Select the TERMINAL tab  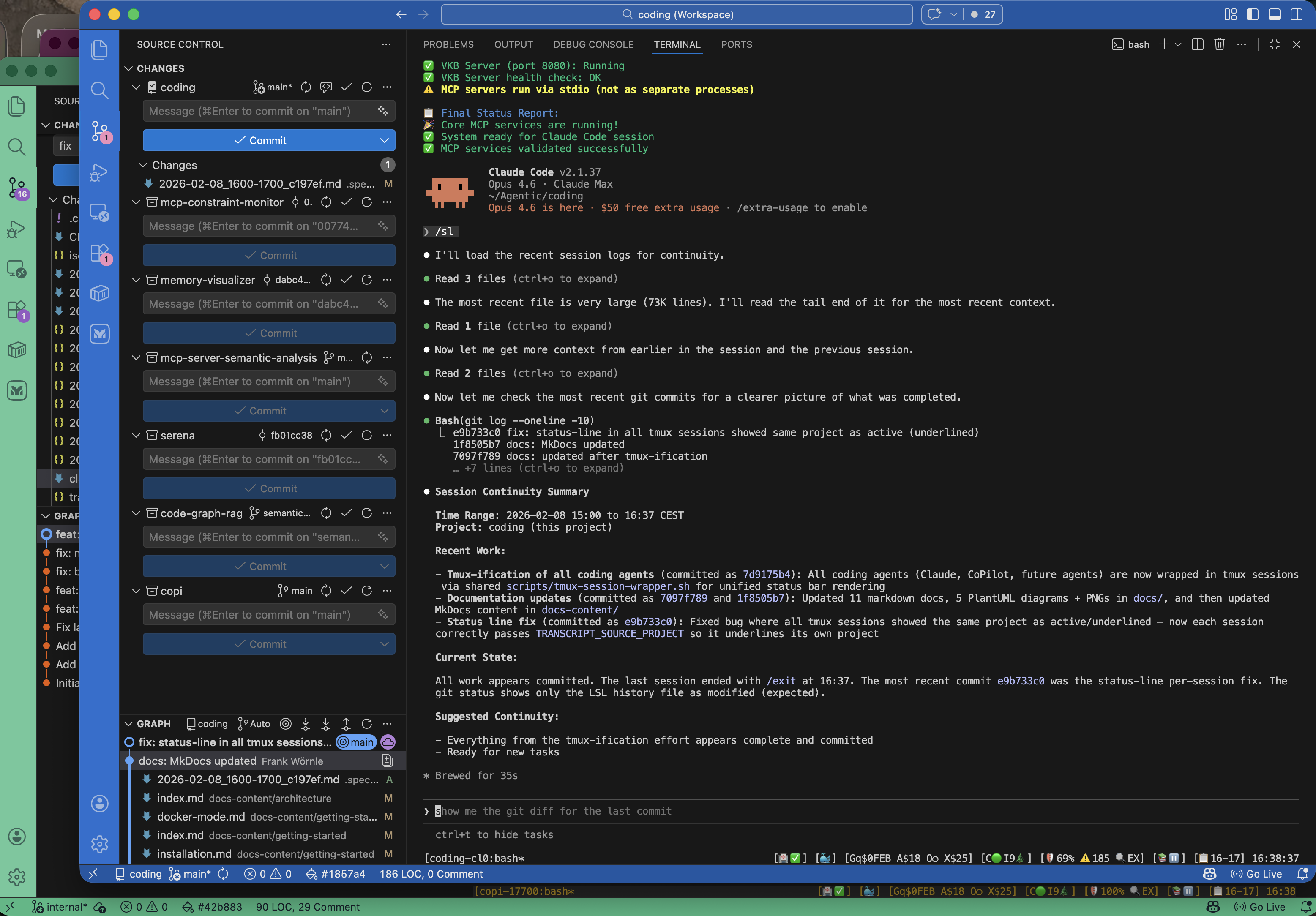(x=677, y=44)
